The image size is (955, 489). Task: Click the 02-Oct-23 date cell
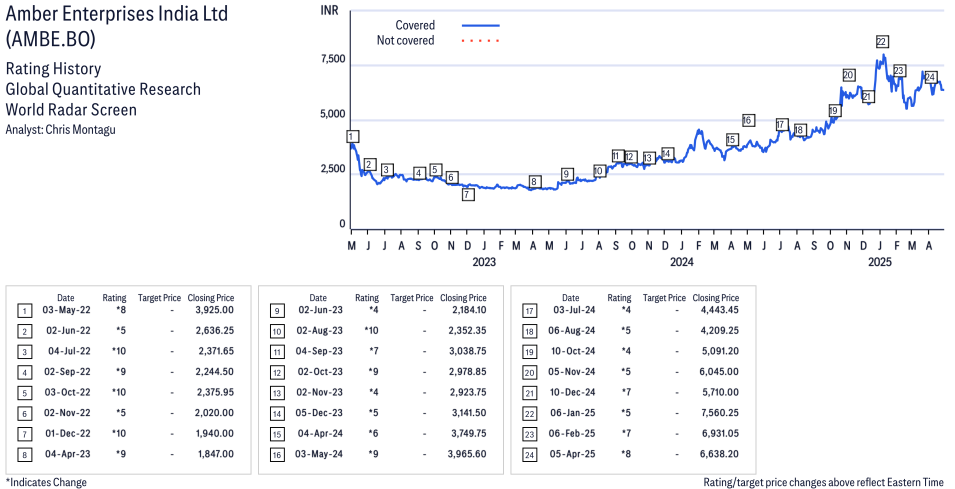click(x=320, y=372)
